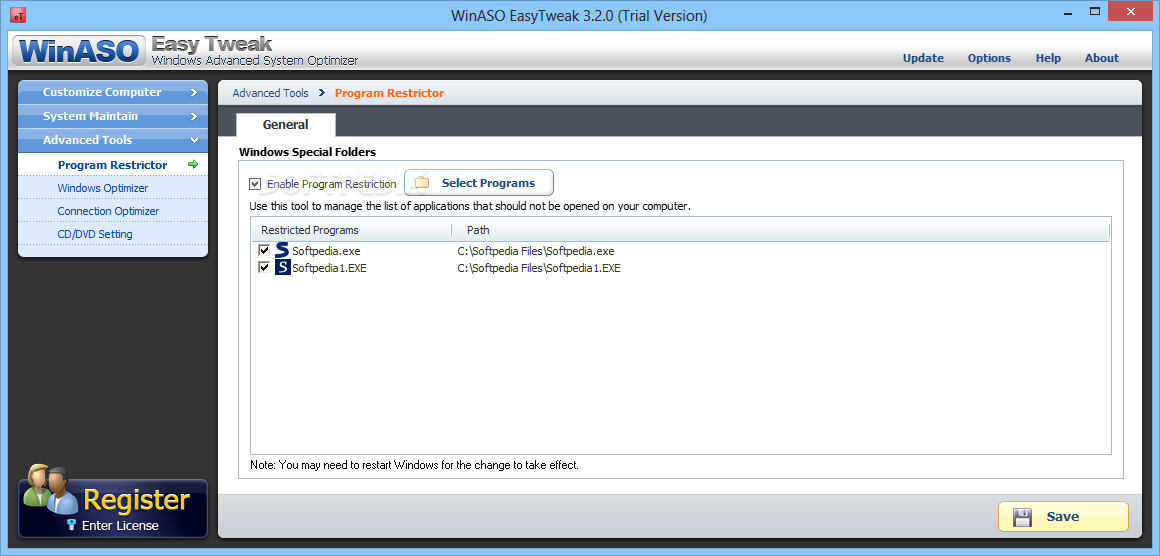Screen dimensions: 1160x556
Task: Open Windows Optimizer tool
Action: 112,188
